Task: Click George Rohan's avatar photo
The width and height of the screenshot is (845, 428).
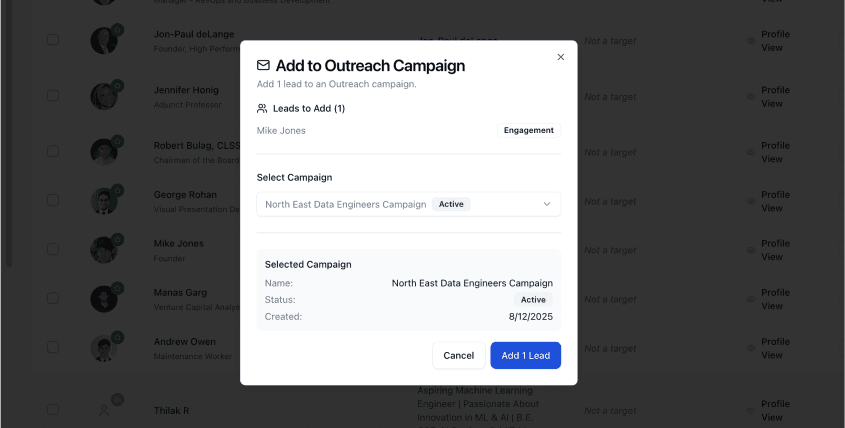Action: pyautogui.click(x=103, y=200)
